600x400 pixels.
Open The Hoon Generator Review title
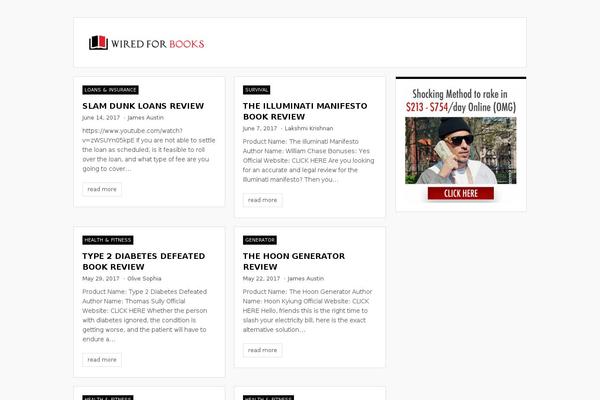294,261
